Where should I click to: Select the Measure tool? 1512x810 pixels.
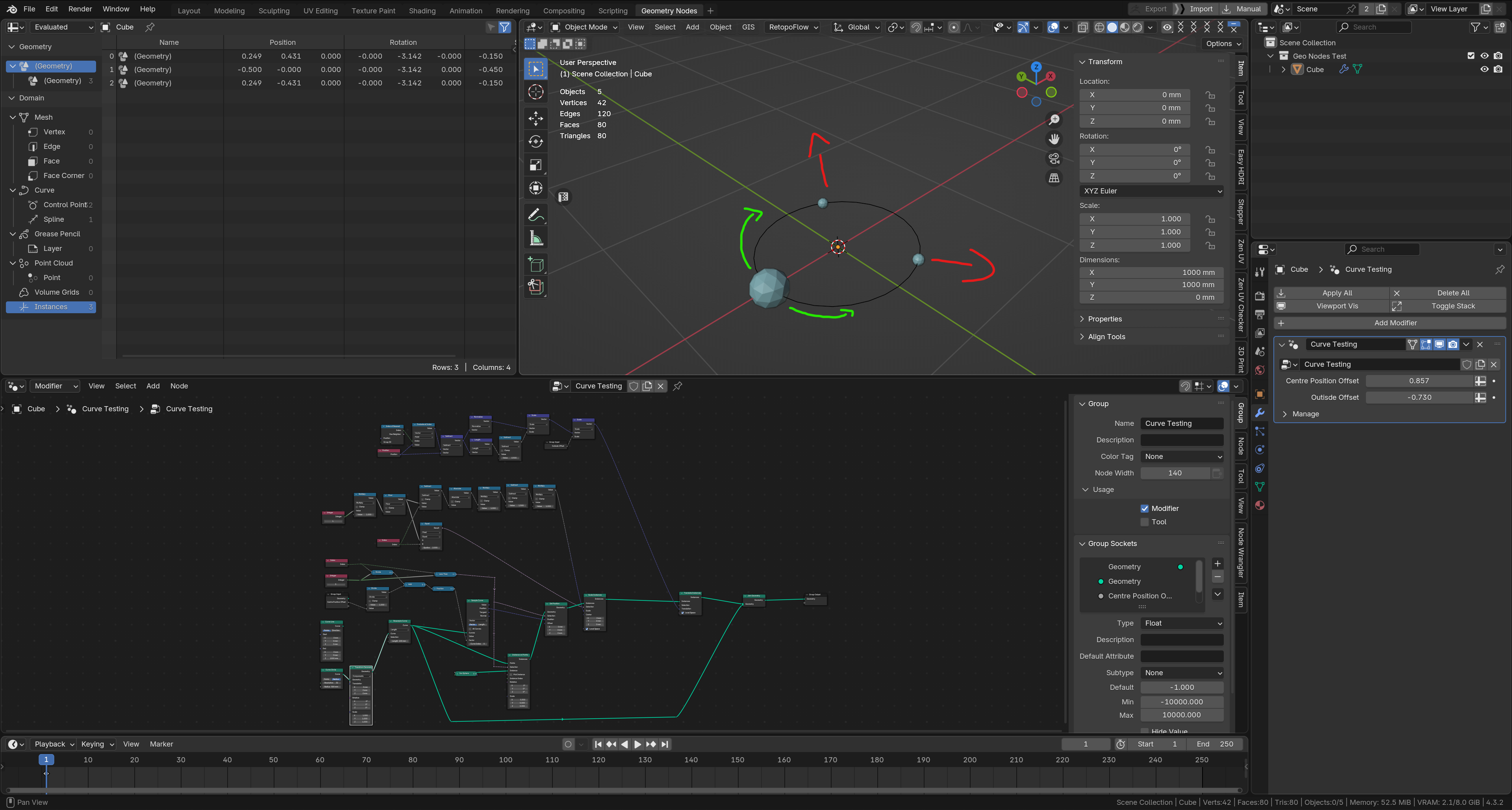(535, 238)
